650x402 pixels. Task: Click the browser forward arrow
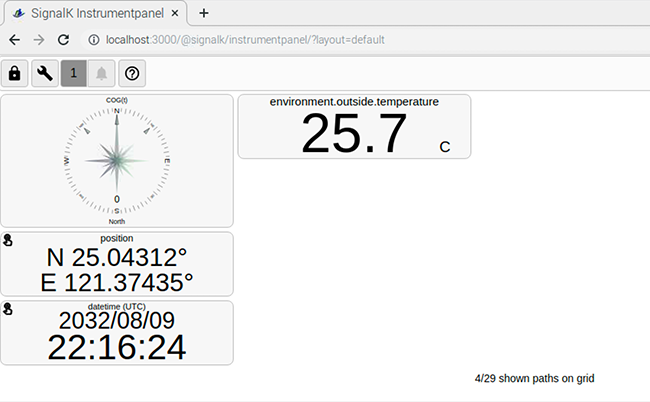[39, 40]
